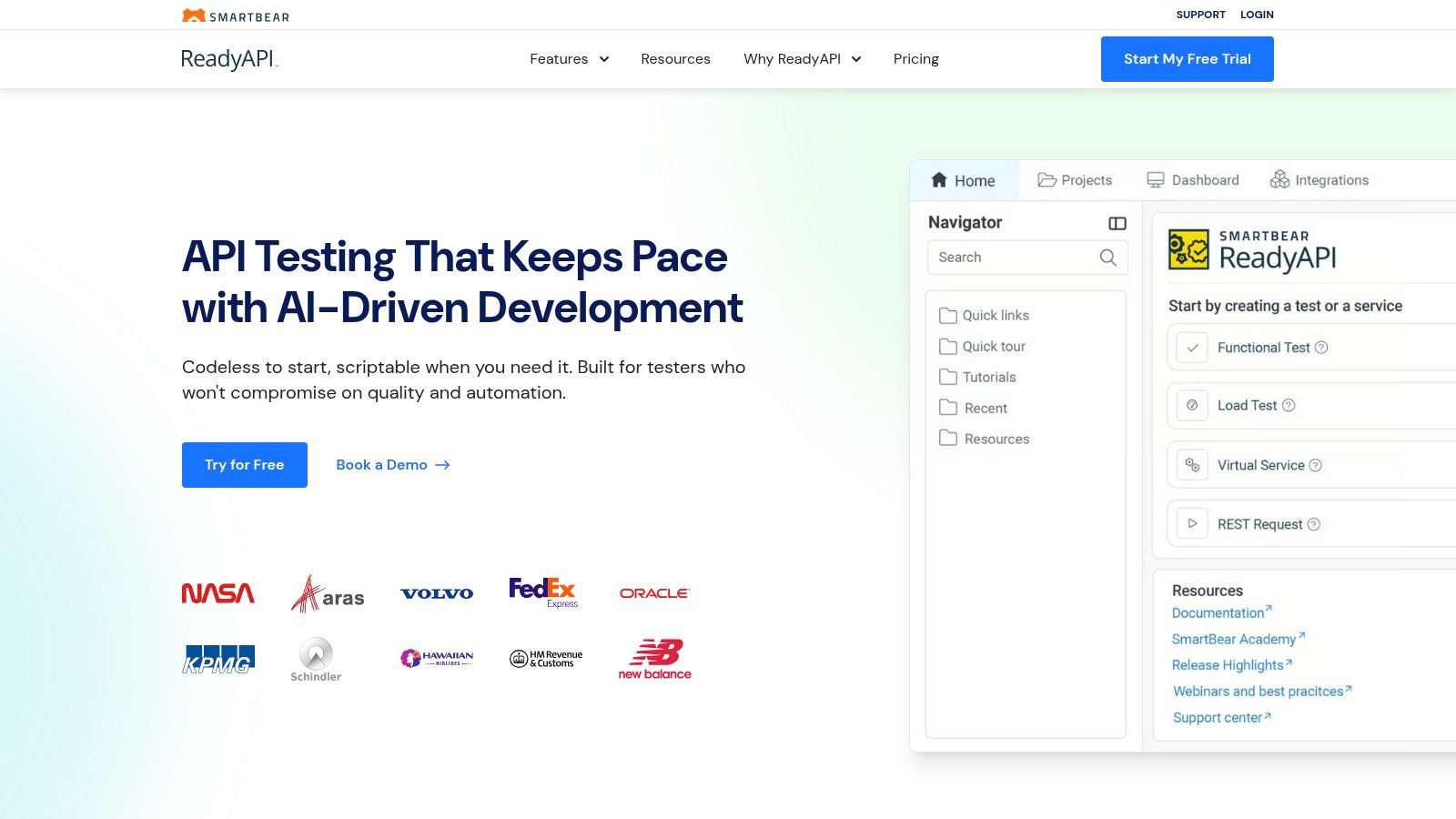Click the magnifier icon in Navigator search
The width and height of the screenshot is (1456, 819).
[x=1107, y=258]
